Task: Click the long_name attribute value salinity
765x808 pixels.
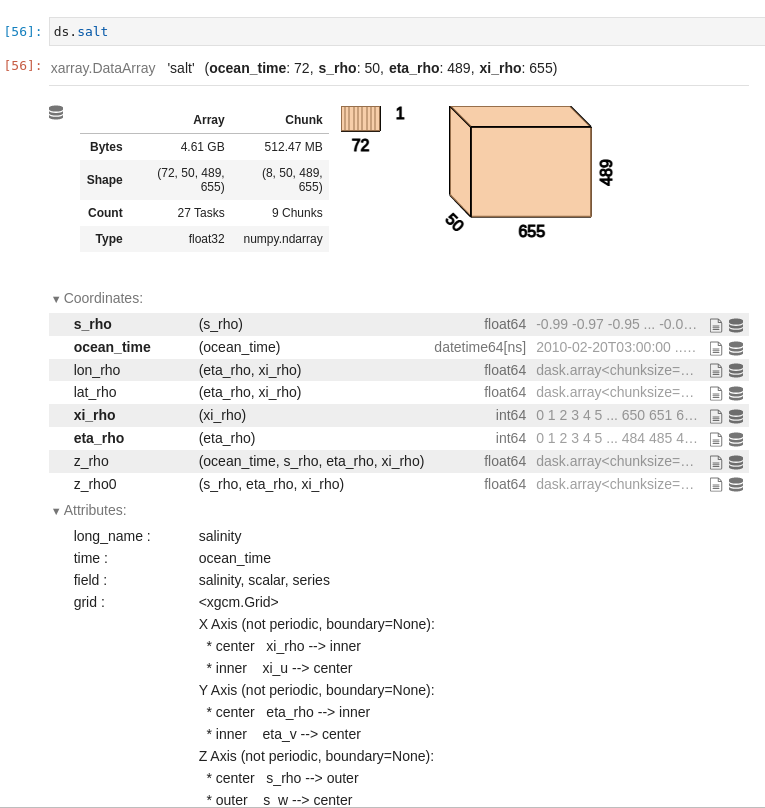Action: click(x=220, y=536)
